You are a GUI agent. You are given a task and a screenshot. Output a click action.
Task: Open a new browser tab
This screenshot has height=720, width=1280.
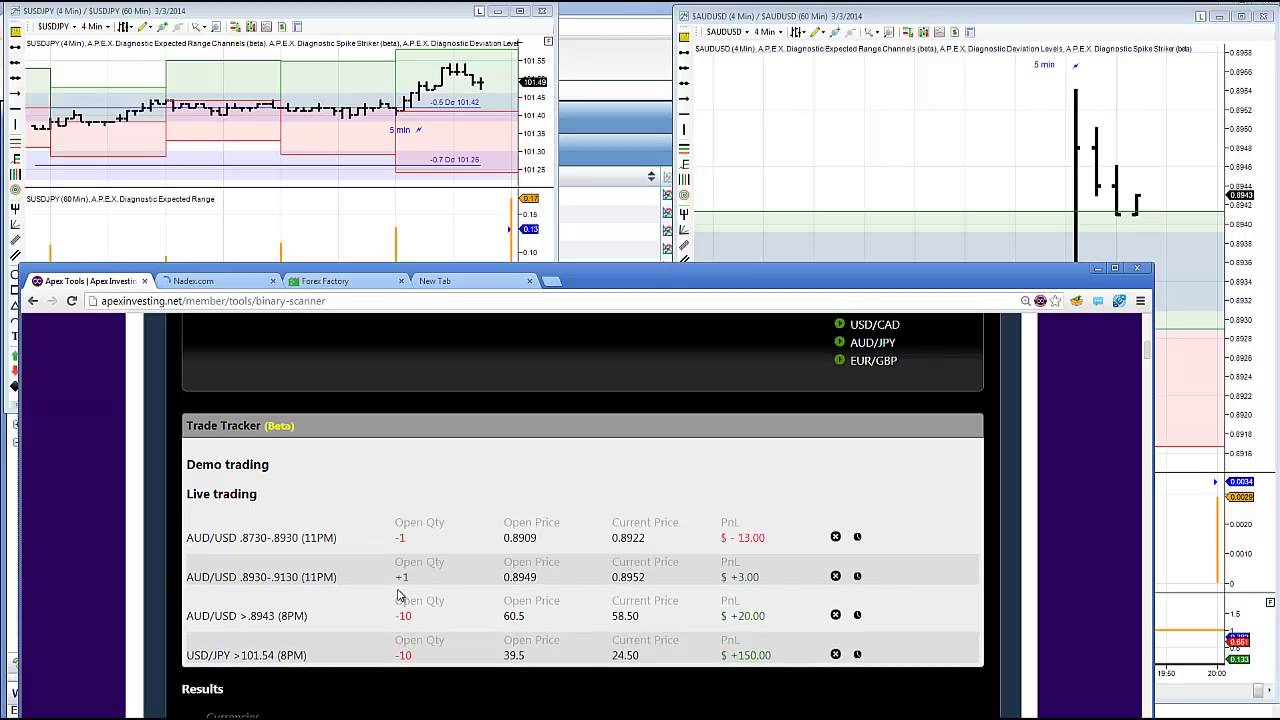click(x=552, y=281)
